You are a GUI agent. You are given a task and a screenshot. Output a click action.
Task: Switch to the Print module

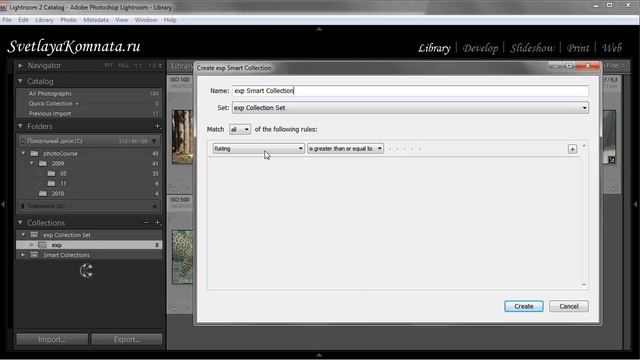(578, 48)
